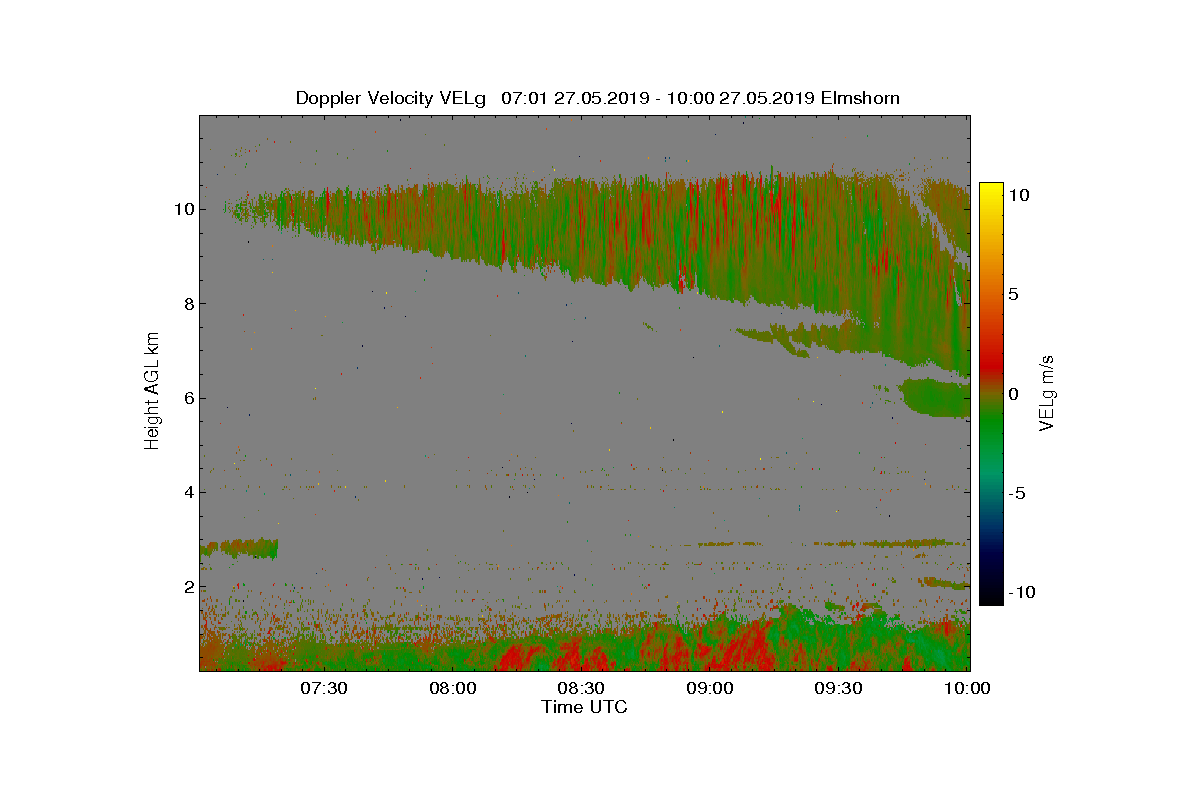1200x800 pixels.
Task: Select the 07:30 time tick label
Action: coord(324,688)
